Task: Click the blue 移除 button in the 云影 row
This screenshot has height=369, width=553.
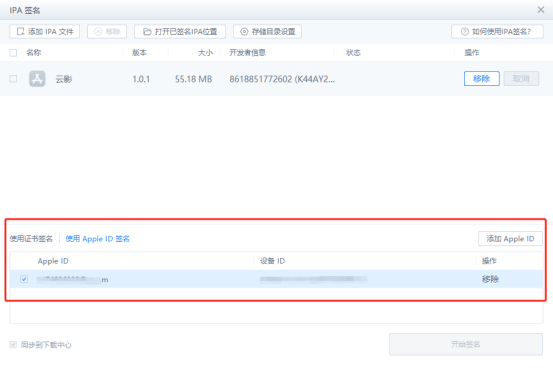Action: pyautogui.click(x=481, y=79)
